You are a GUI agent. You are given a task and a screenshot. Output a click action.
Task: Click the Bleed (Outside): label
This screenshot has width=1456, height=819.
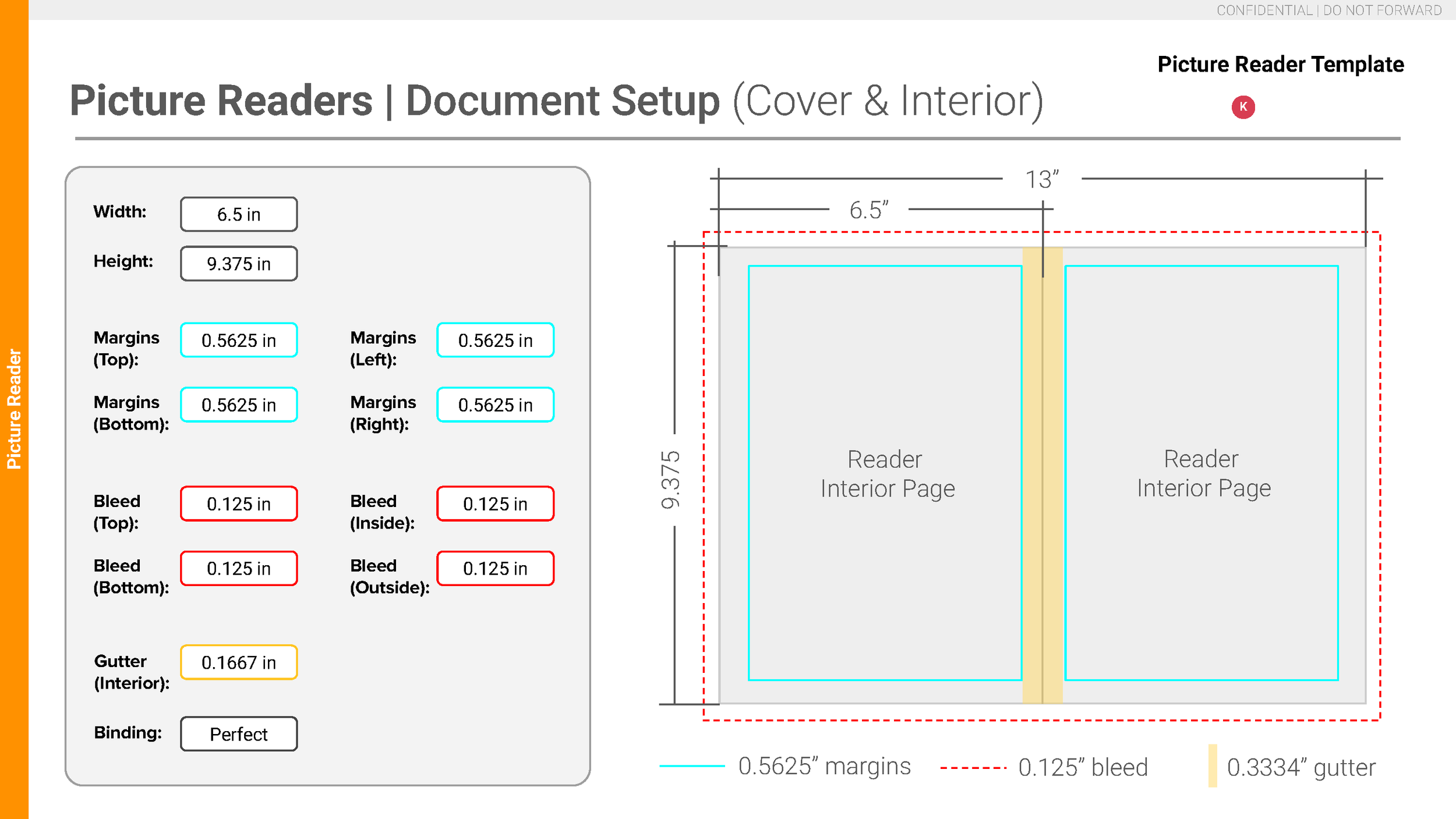[390, 576]
